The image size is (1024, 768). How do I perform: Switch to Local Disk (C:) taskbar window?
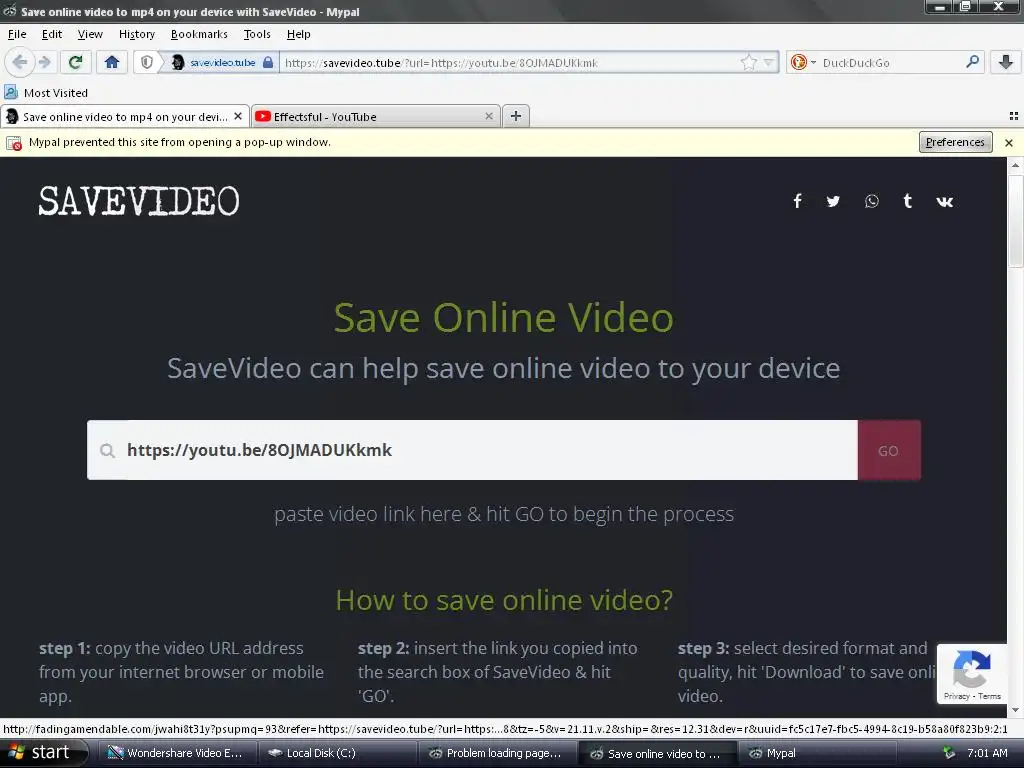pos(337,753)
